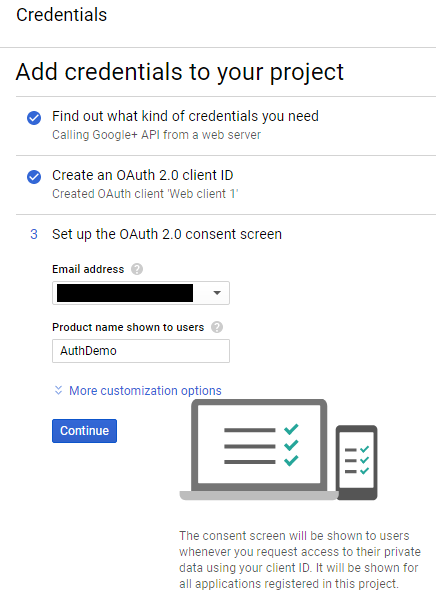Click the laptop consent screen illustration
This screenshot has width=436, height=594.
point(259,450)
